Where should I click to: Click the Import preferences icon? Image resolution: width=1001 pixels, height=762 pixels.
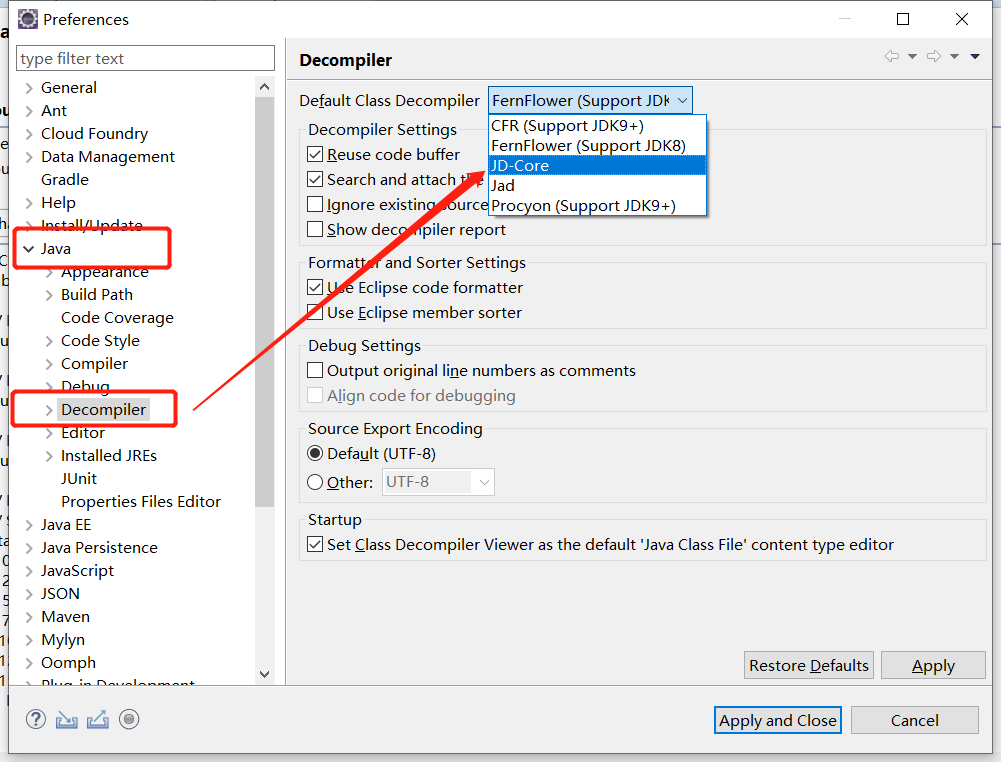(66, 720)
